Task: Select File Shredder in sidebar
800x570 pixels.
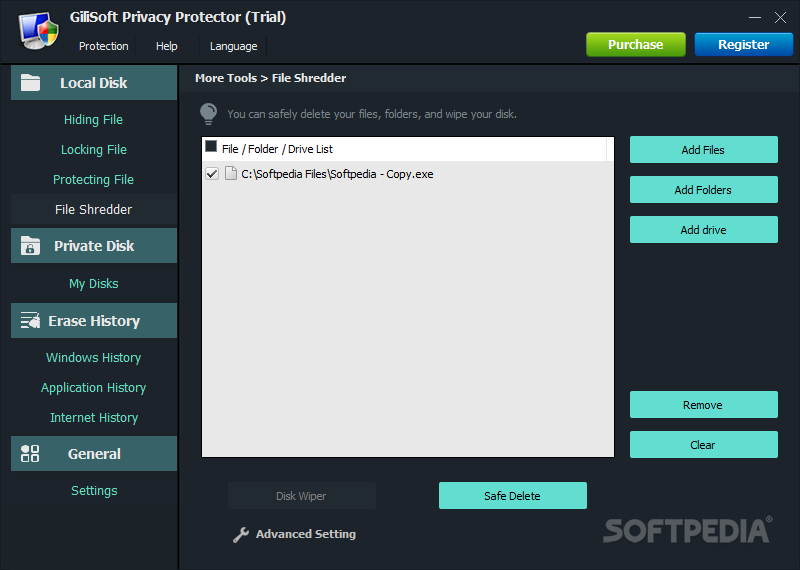Action: pyautogui.click(x=94, y=209)
